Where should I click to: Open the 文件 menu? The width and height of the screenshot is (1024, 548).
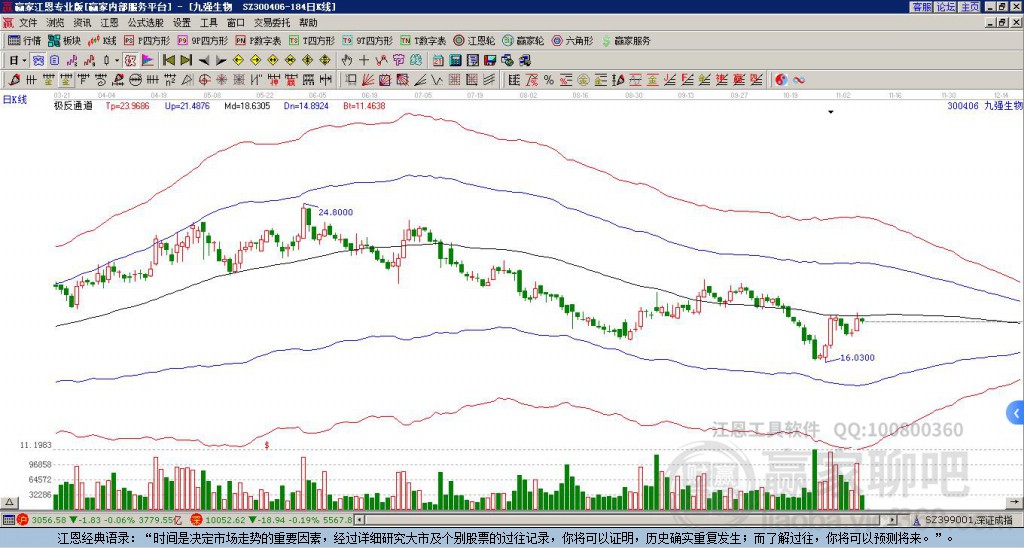pyautogui.click(x=27, y=23)
